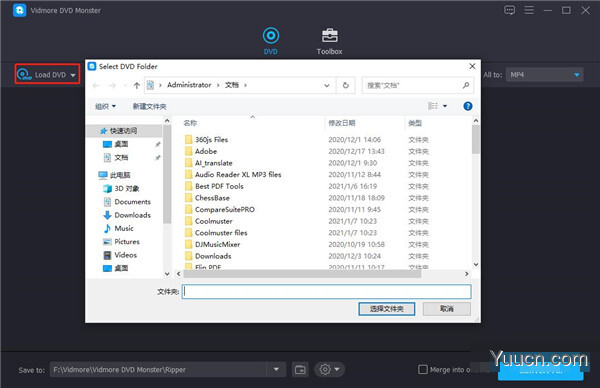Open Videos in navigation pane
The image size is (600, 388).
pyautogui.click(x=126, y=255)
